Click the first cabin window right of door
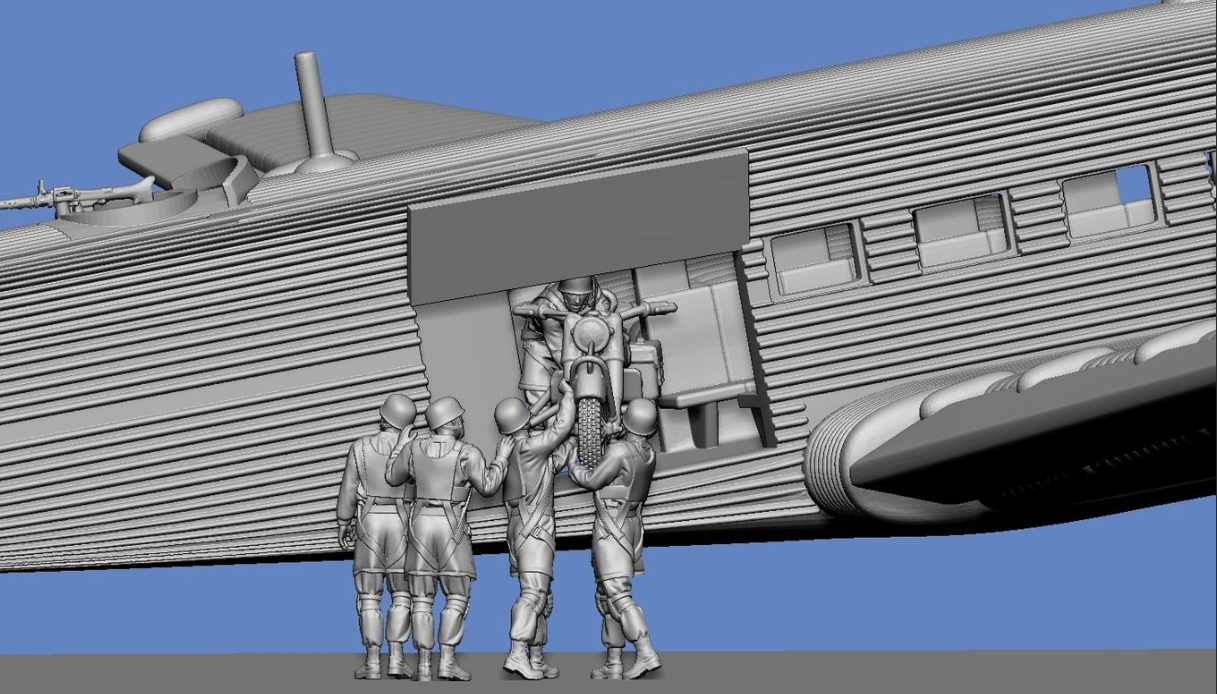Screen dimensions: 1217x694 click(815, 260)
